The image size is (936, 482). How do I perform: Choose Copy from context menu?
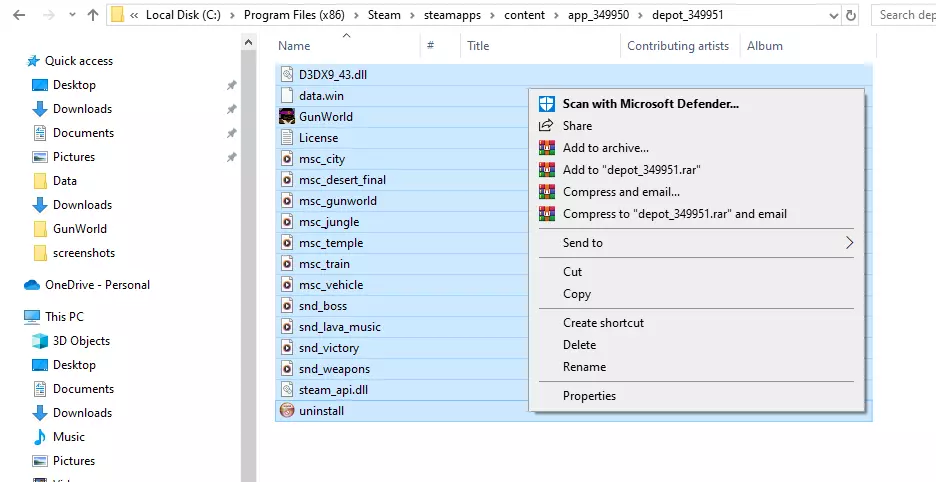tap(697, 294)
